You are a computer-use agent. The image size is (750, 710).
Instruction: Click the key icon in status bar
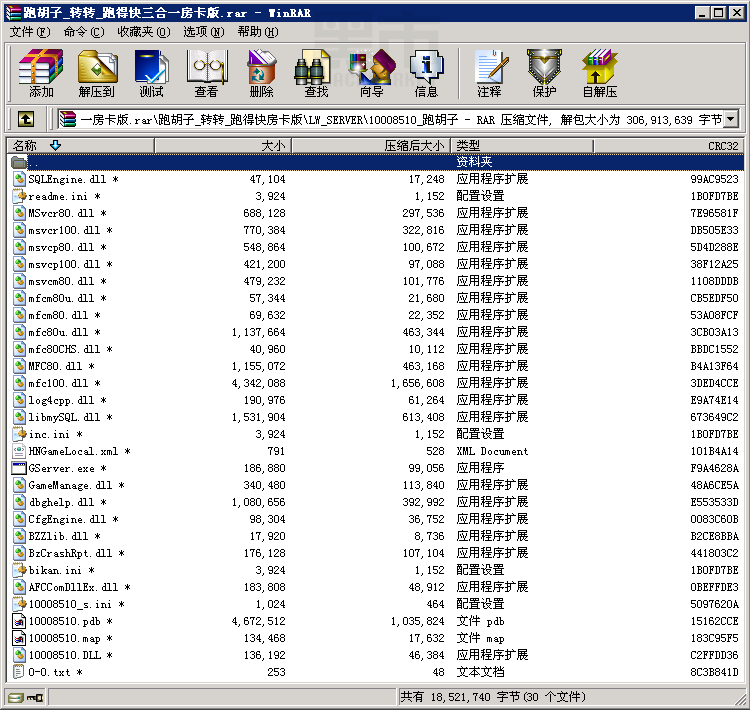coord(34,698)
